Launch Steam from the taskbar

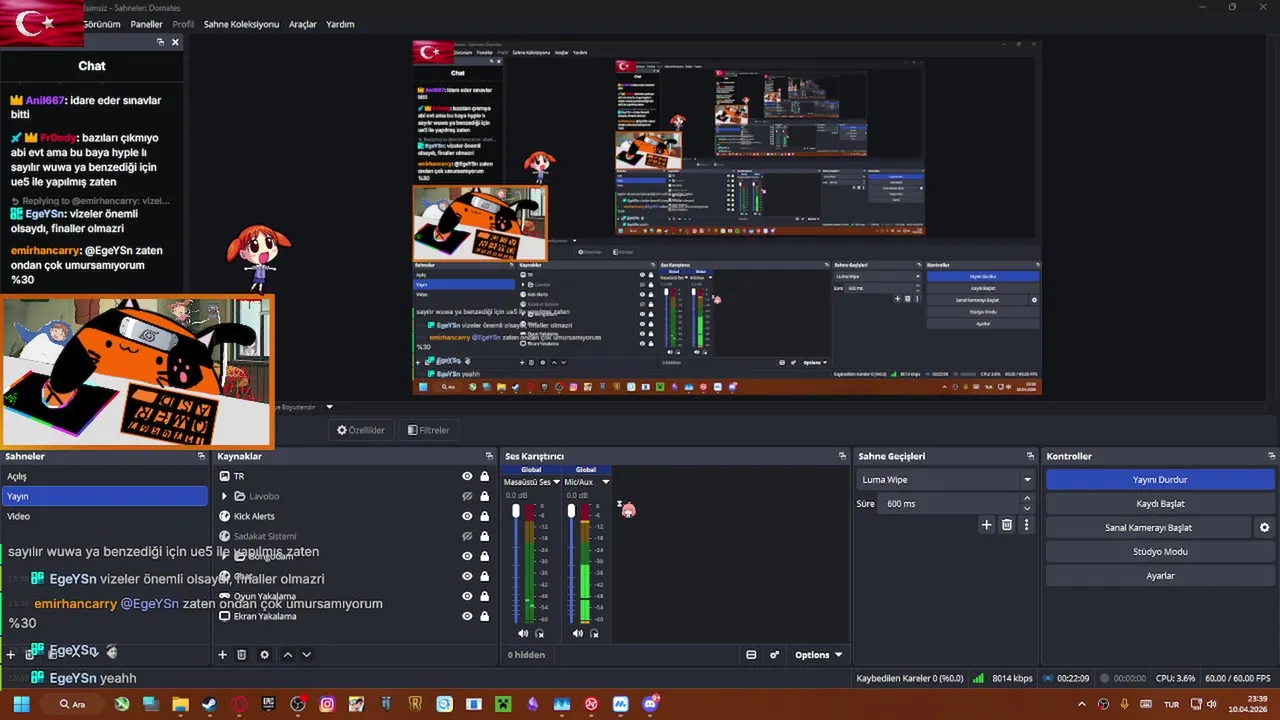point(209,704)
